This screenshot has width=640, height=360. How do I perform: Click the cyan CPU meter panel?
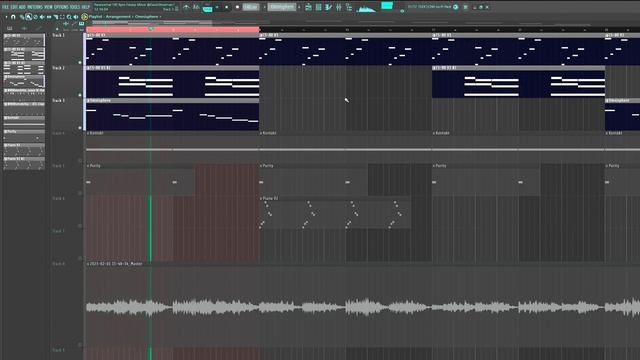coord(387,6)
